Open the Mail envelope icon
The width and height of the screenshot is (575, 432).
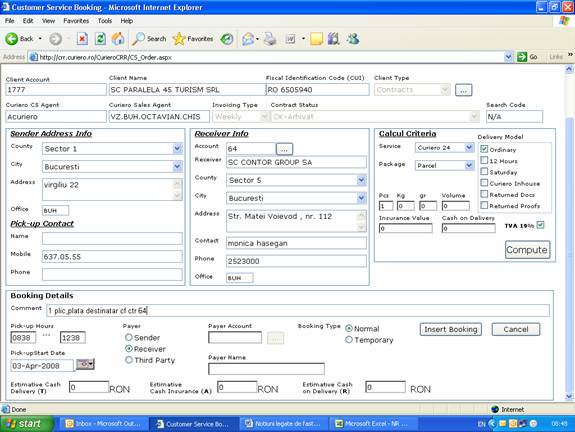click(x=248, y=39)
